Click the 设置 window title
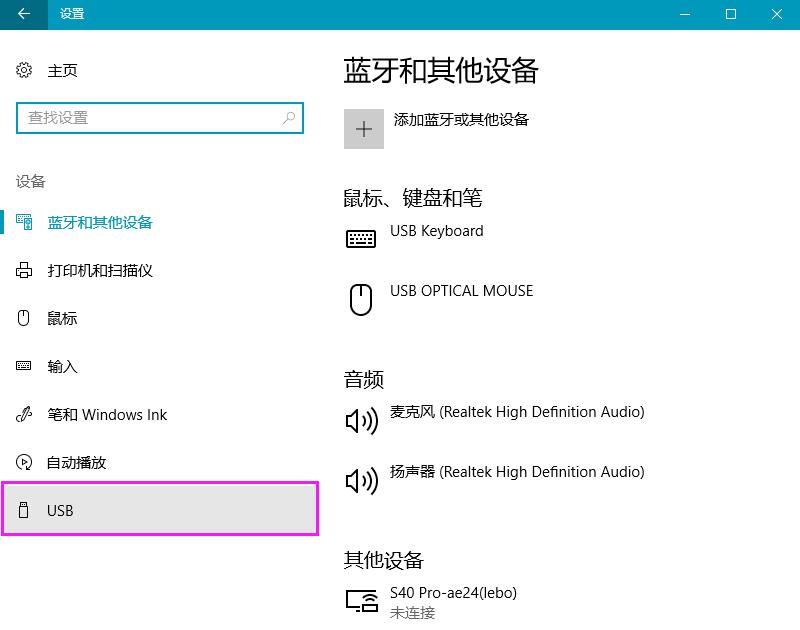Image resolution: width=800 pixels, height=630 pixels. click(x=72, y=14)
